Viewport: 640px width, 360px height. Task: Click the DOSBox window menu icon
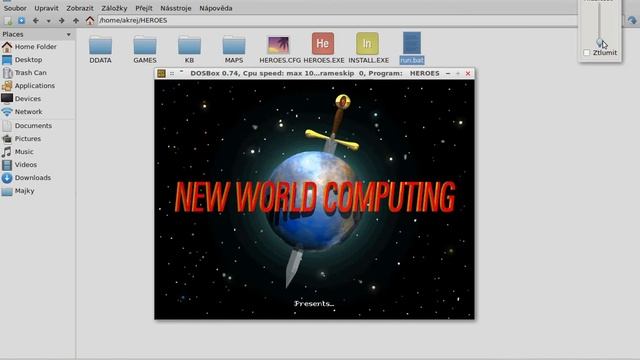161,73
